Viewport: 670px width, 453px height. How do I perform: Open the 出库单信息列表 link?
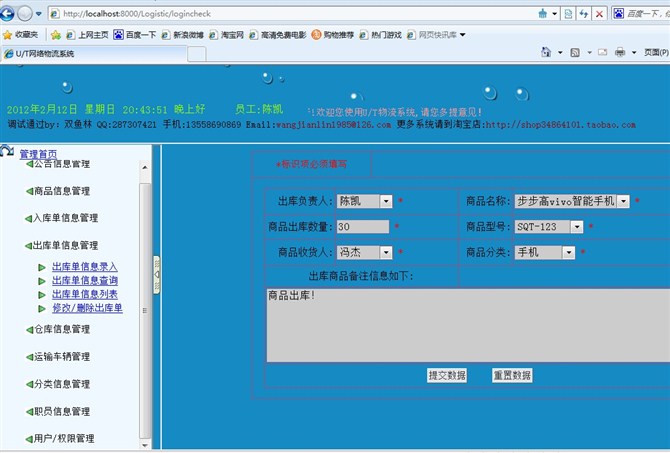85,294
